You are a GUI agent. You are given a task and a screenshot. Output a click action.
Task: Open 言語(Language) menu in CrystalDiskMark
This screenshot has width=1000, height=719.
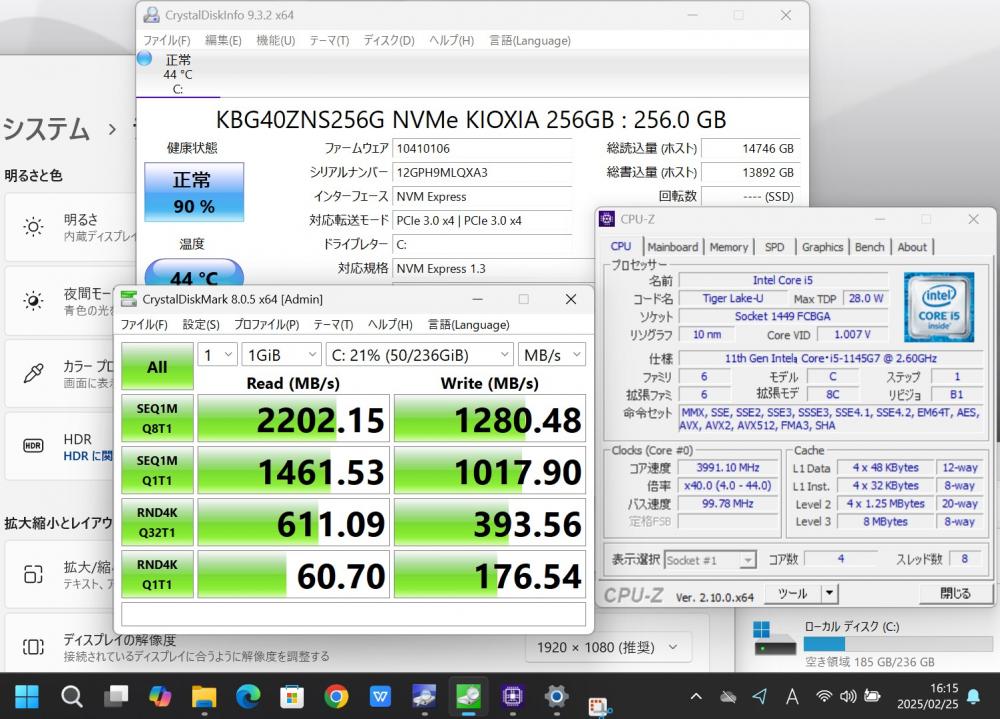[469, 324]
